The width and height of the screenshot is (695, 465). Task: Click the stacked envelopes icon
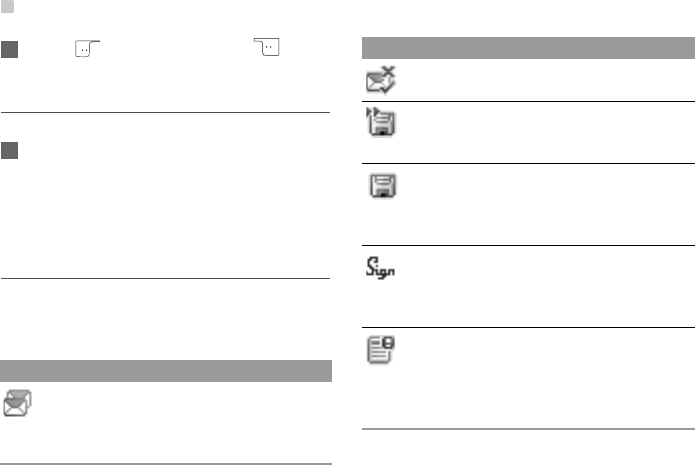tap(17, 403)
